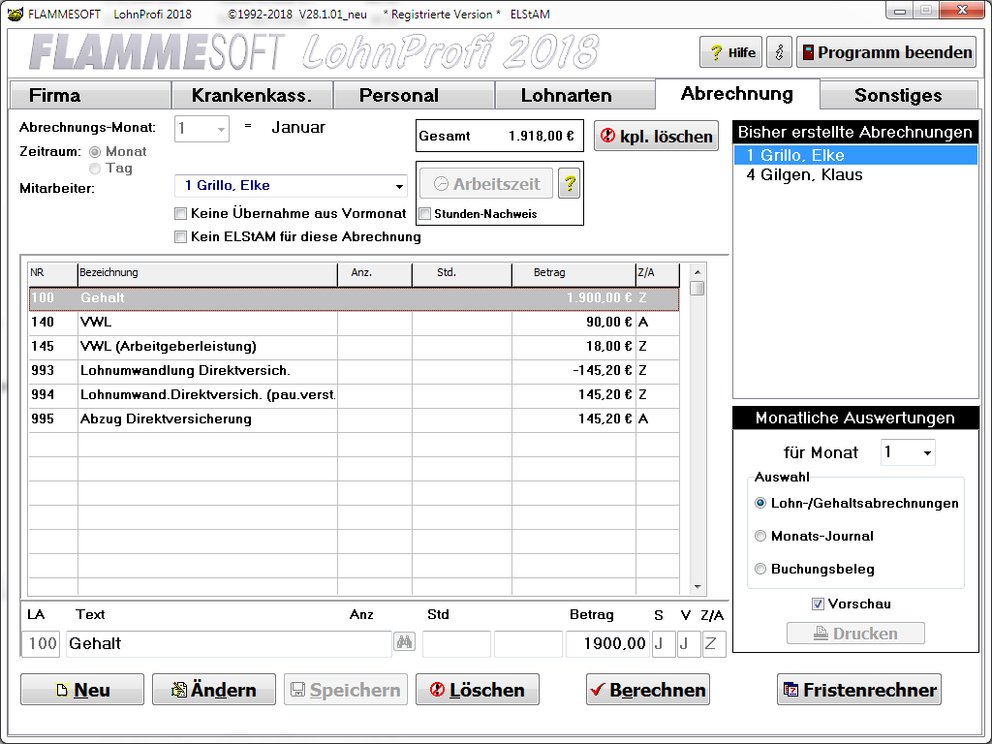992x744 pixels.
Task: Open the Mitarbeiter dropdown showing Grillo, Elke
Action: pyautogui.click(x=291, y=186)
